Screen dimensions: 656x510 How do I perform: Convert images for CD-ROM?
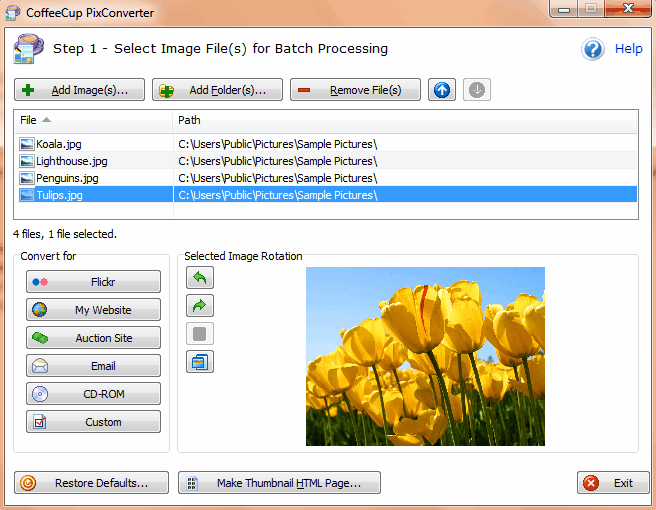(93, 394)
